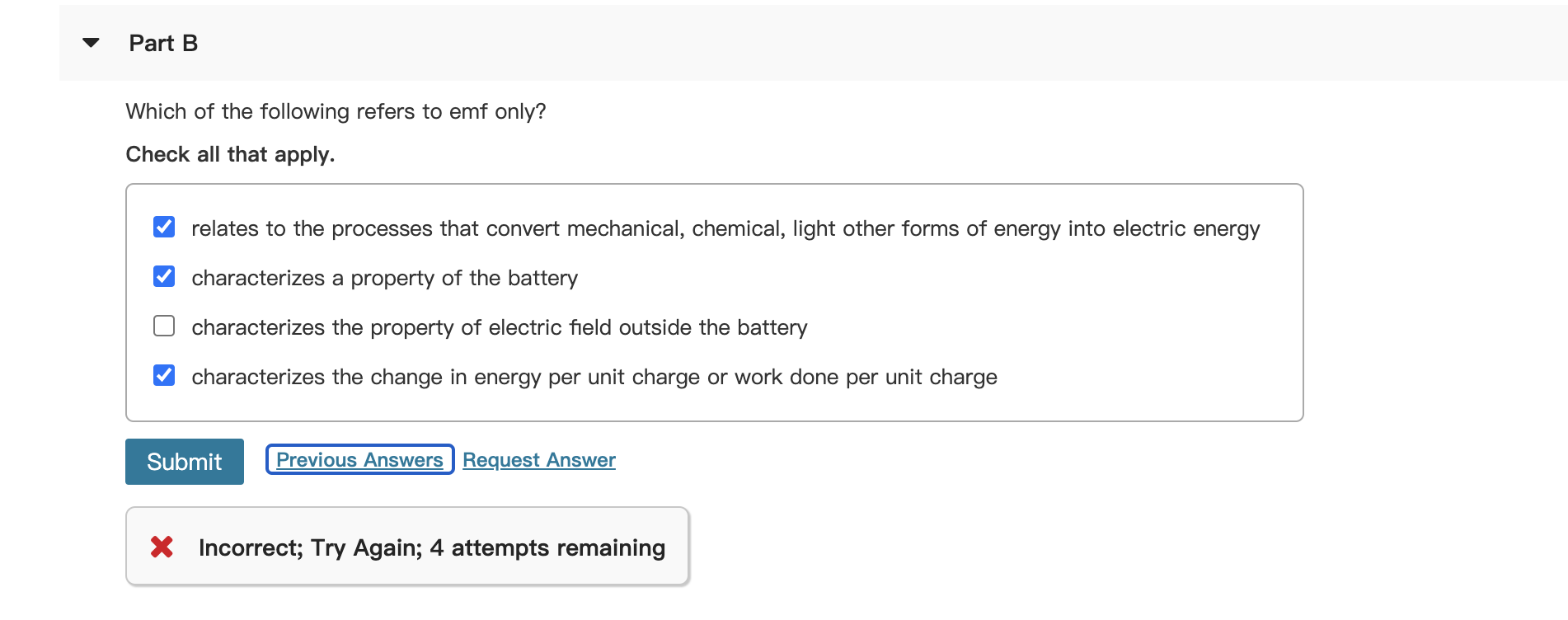Collapse Part B using the triangle arrow
This screenshot has height=620, width=1568.
point(92,43)
